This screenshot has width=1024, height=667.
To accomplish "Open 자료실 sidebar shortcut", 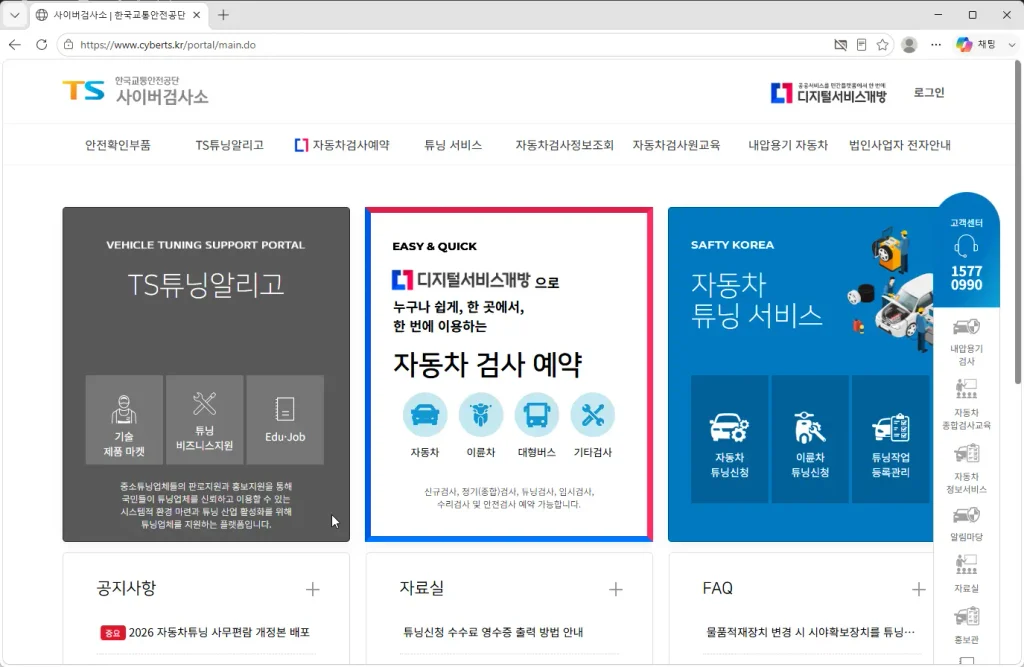I will 966,574.
